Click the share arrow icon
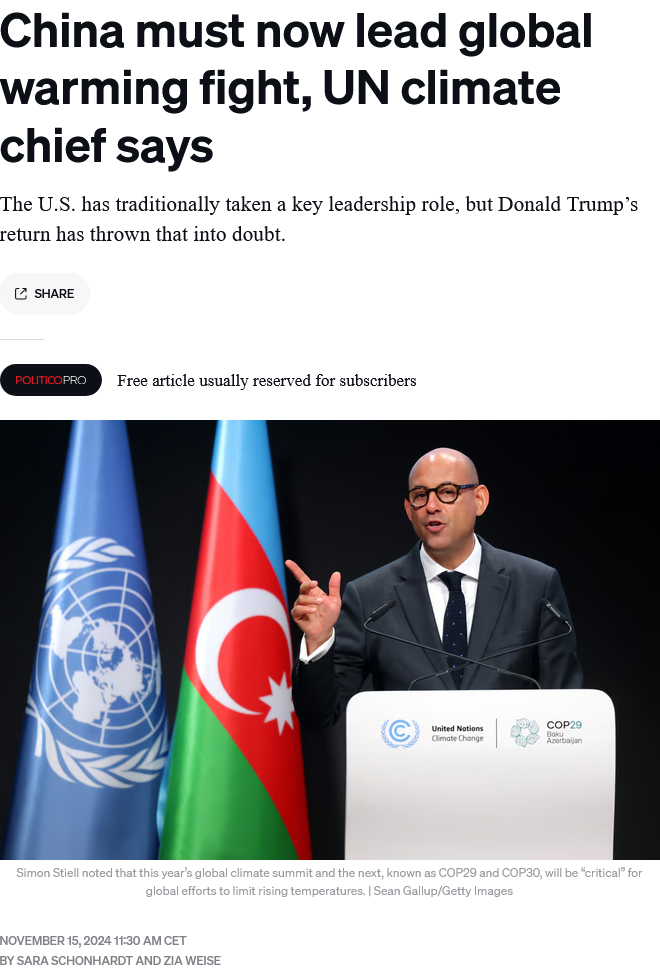The image size is (660, 970). 21,294
